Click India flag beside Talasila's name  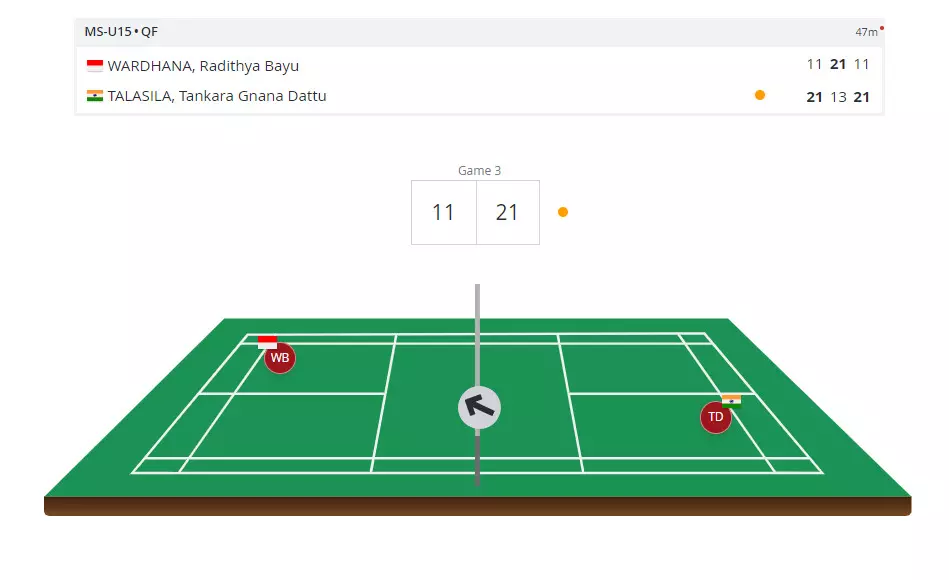(95, 96)
